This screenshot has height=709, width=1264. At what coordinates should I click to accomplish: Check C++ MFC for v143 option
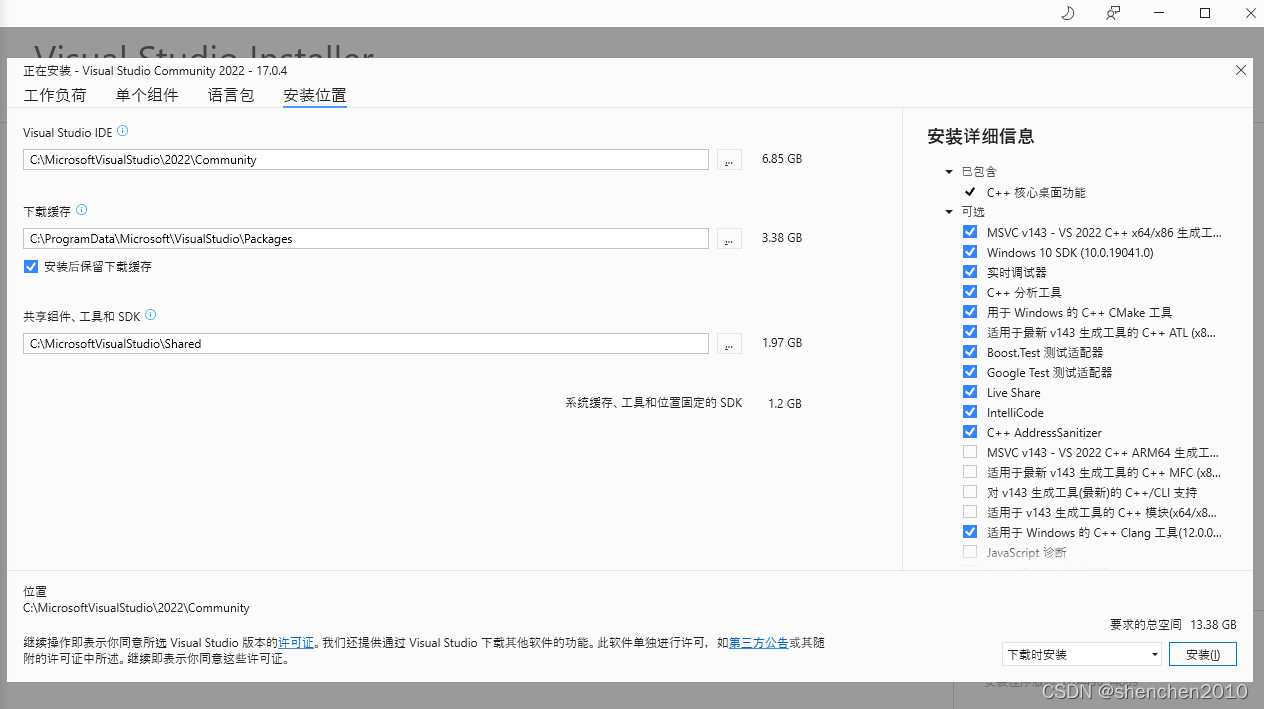970,472
